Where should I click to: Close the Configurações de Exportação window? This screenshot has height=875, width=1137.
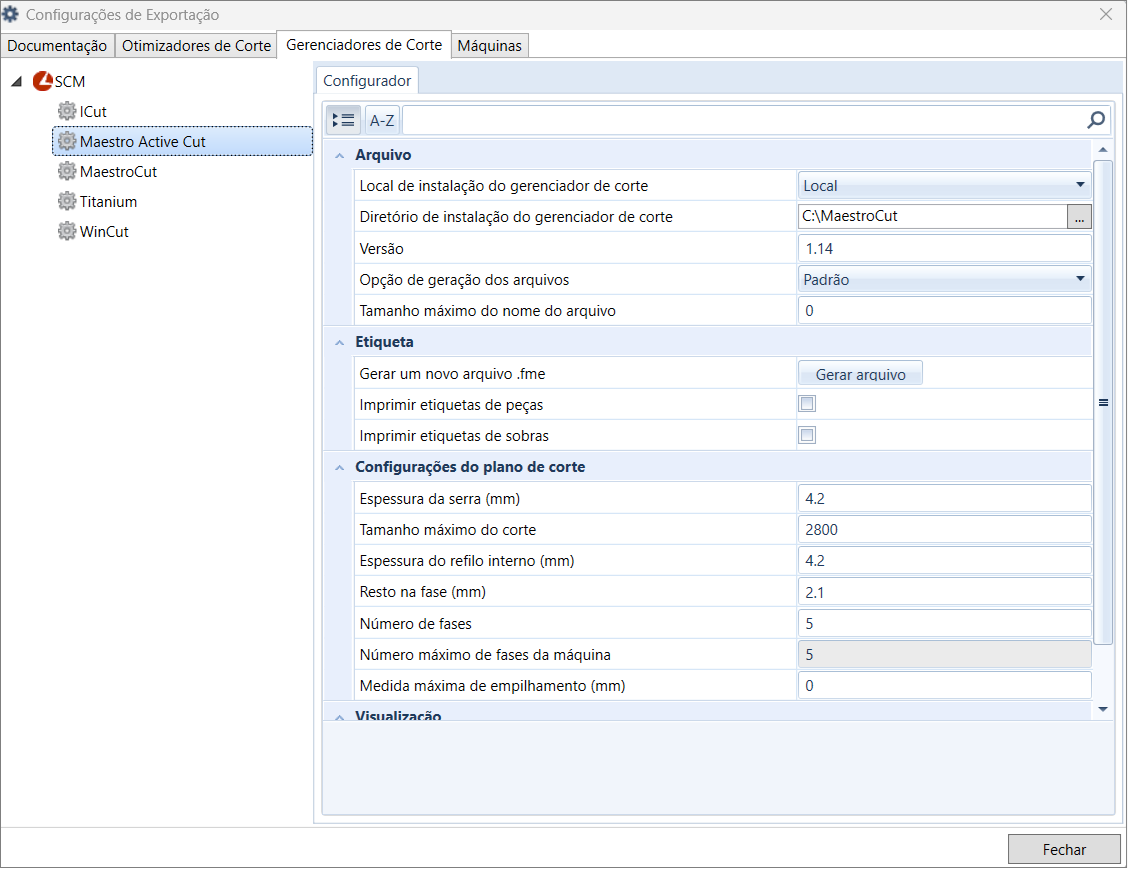pyautogui.click(x=1106, y=14)
